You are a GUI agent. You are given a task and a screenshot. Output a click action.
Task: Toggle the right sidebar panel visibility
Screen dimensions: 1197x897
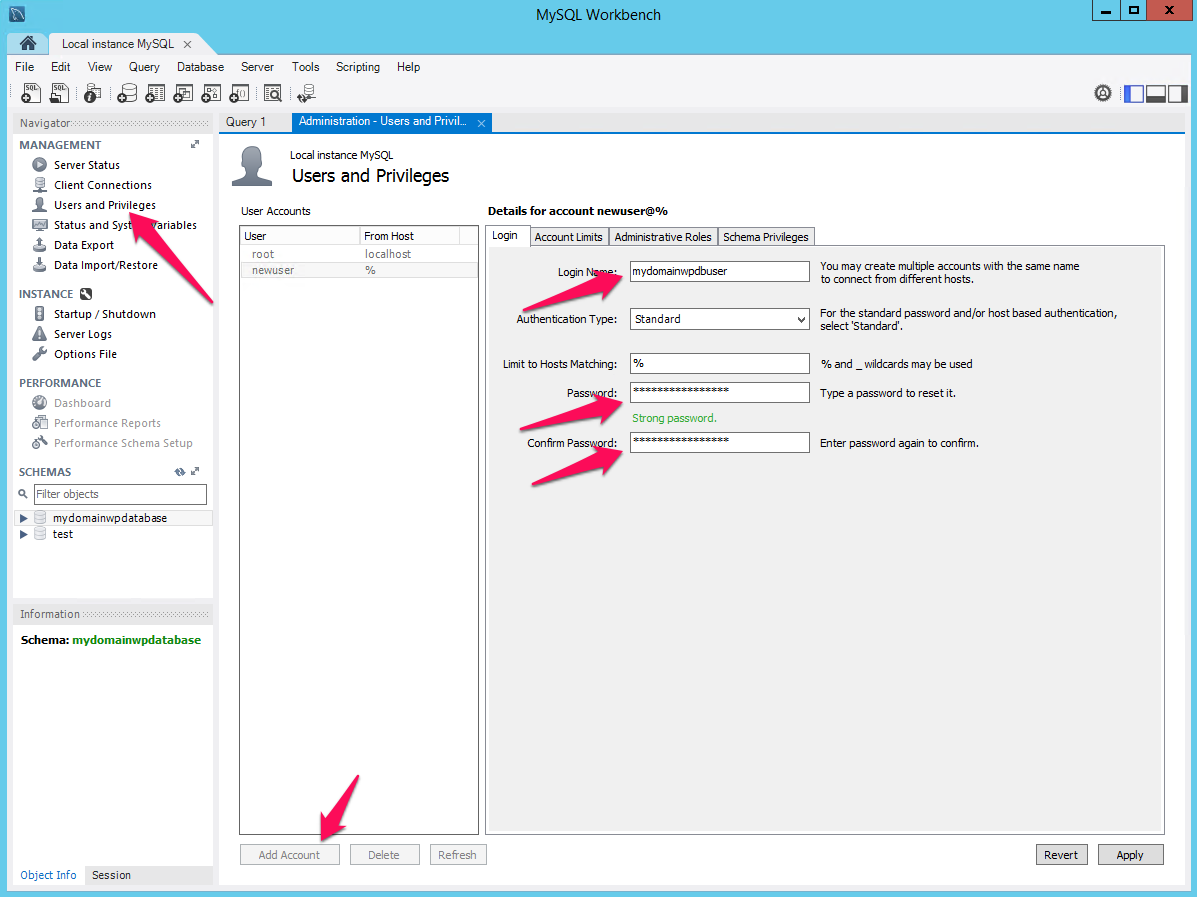coord(1178,93)
